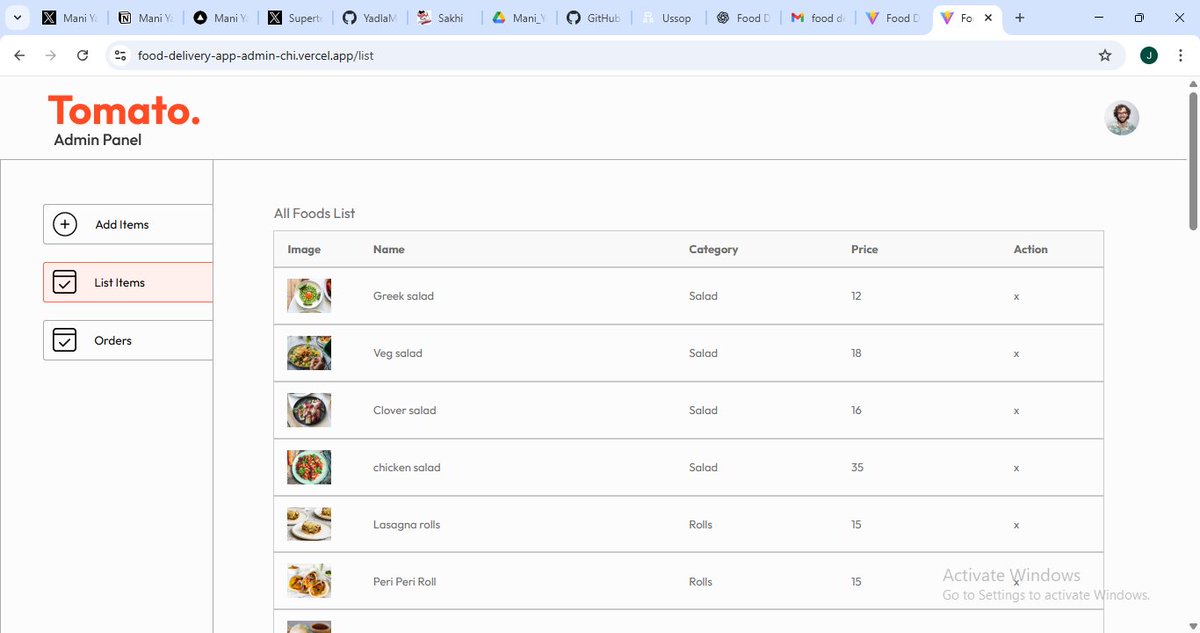Switch to the Supert X tab

tap(294, 18)
